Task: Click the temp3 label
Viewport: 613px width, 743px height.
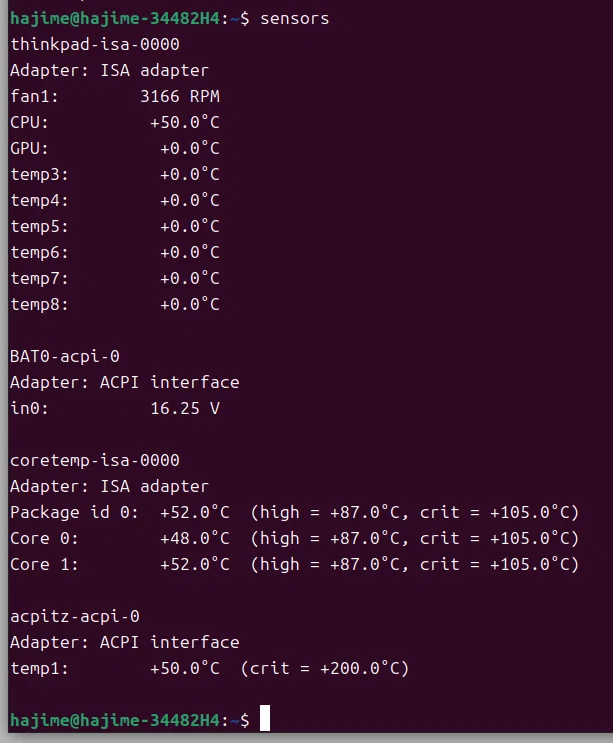Action: 39,174
